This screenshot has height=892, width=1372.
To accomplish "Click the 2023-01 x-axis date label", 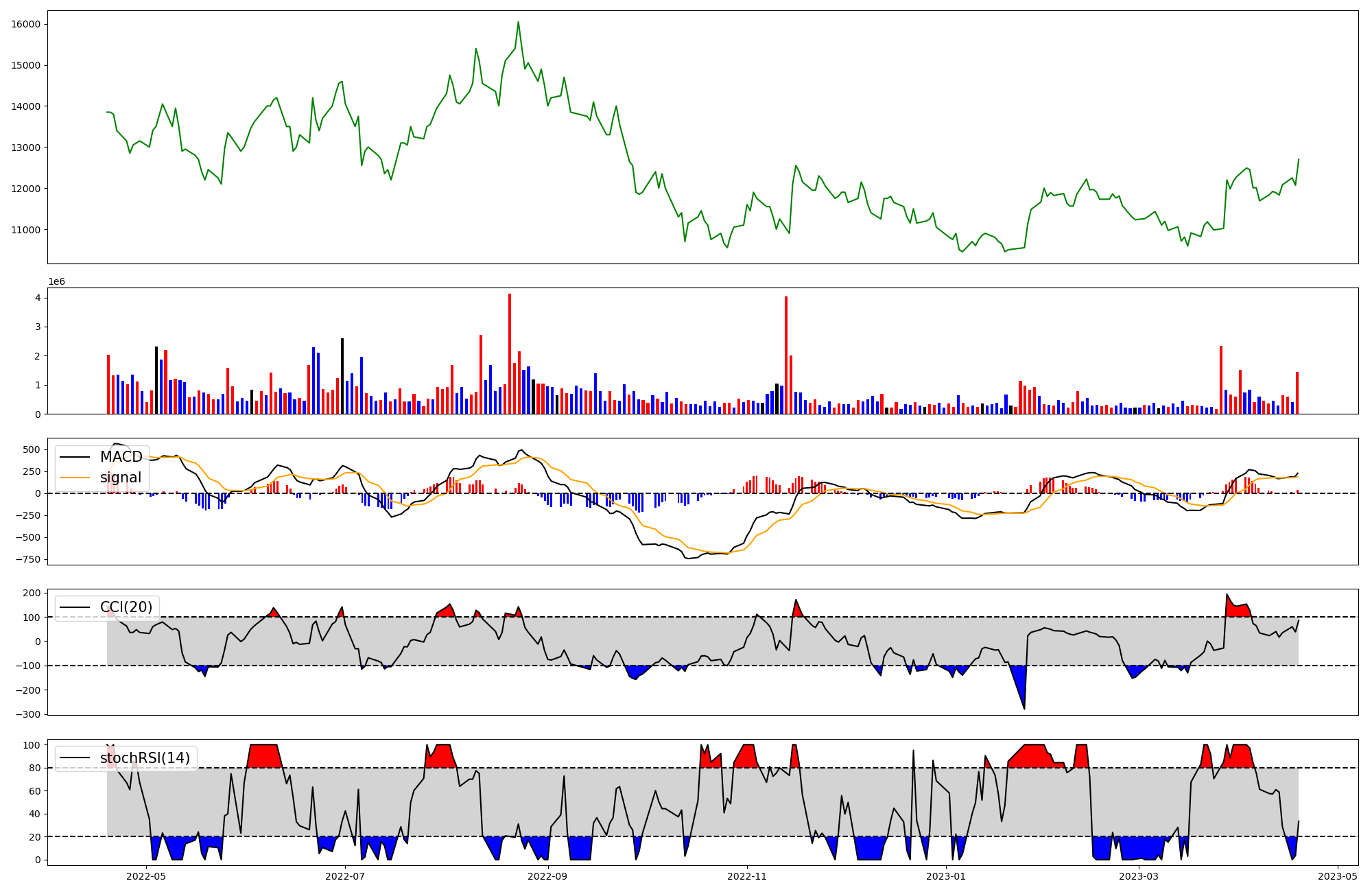I will (946, 876).
